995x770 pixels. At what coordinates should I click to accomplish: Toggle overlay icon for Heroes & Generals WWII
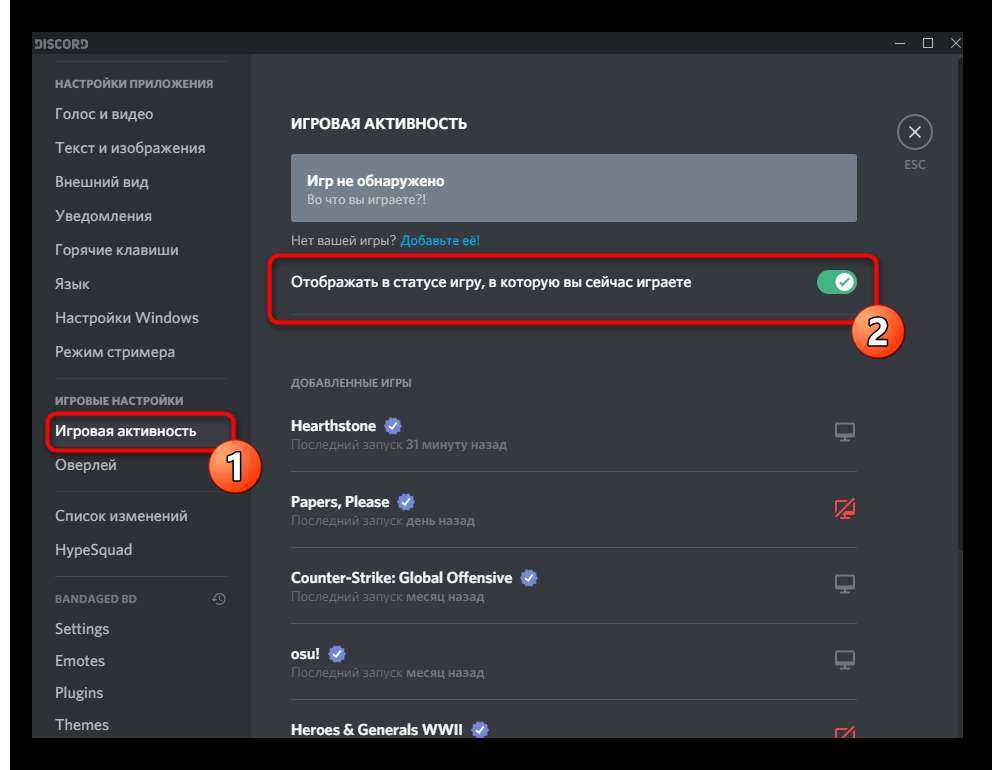(845, 732)
